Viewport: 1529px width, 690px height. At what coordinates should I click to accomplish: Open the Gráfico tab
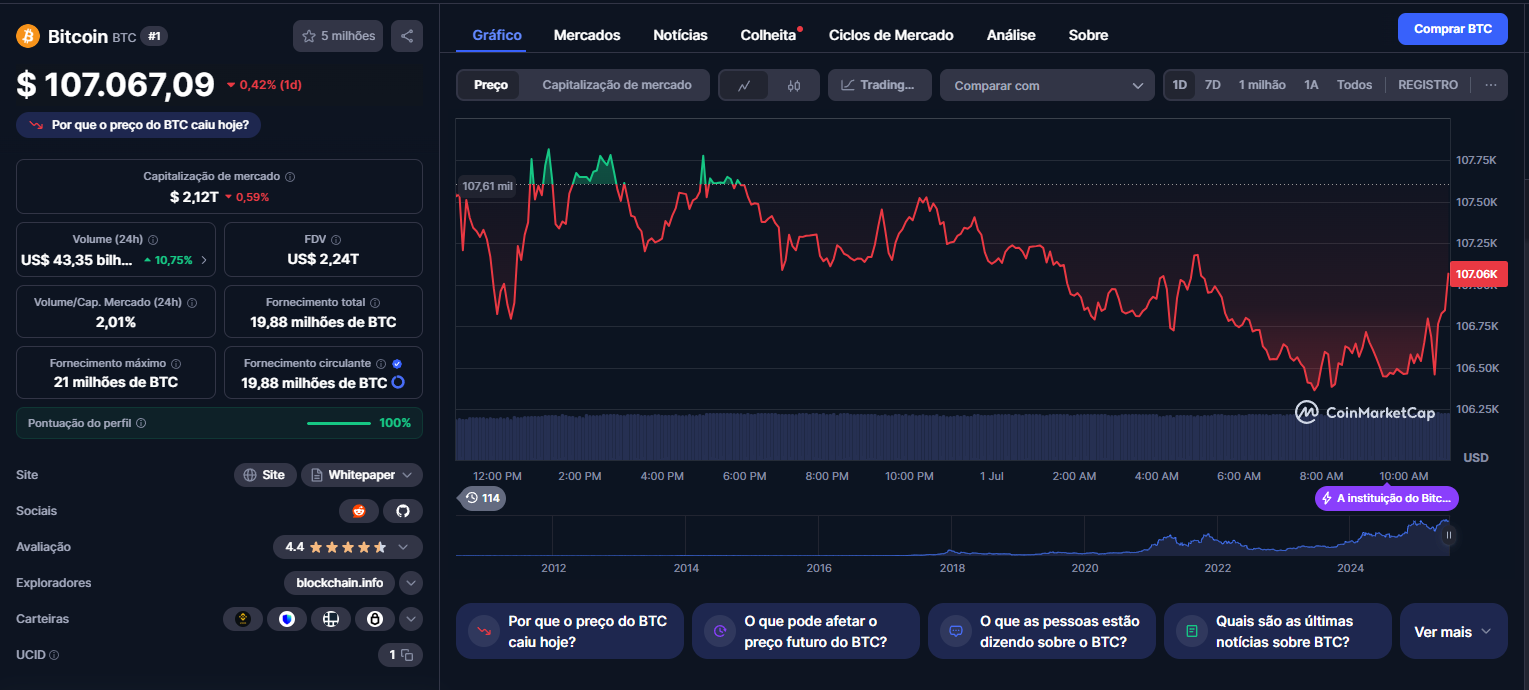[x=497, y=35]
